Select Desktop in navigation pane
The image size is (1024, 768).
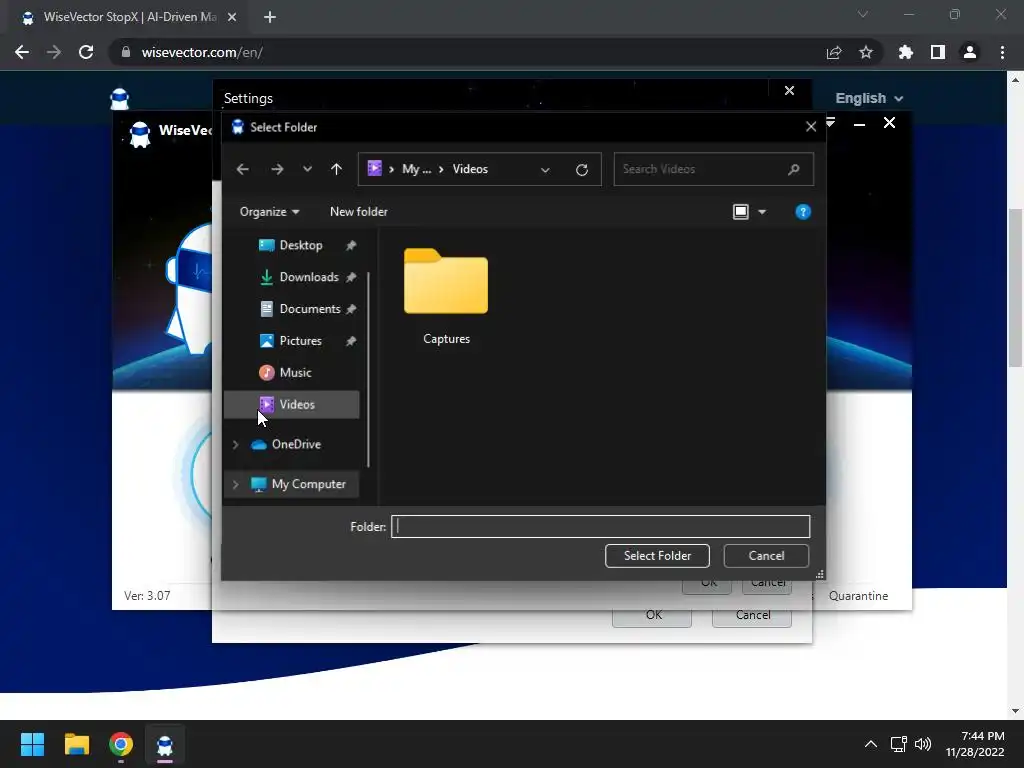pos(300,246)
